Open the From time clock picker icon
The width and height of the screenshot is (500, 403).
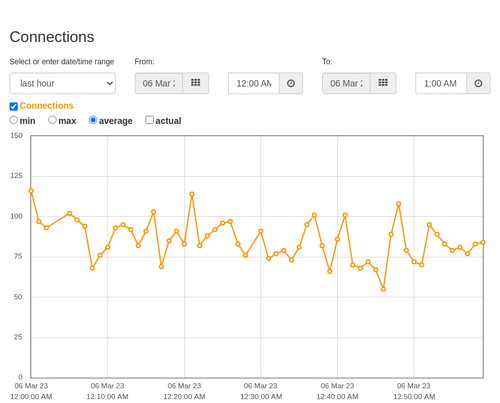click(x=291, y=83)
